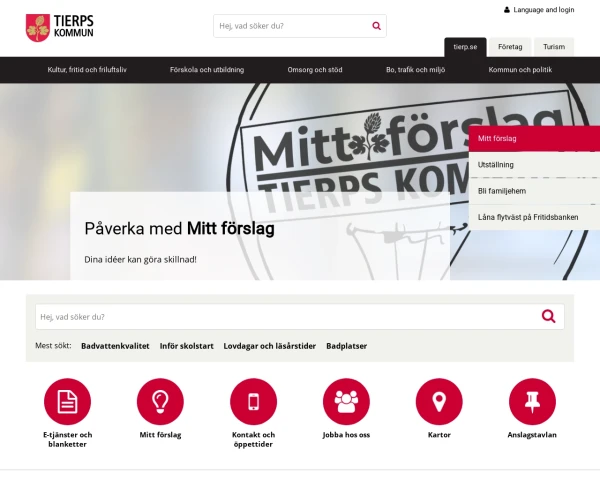The height and width of the screenshot is (480, 600).
Task: Open the Mitt förslag lightbulb icon
Action: pos(160,402)
